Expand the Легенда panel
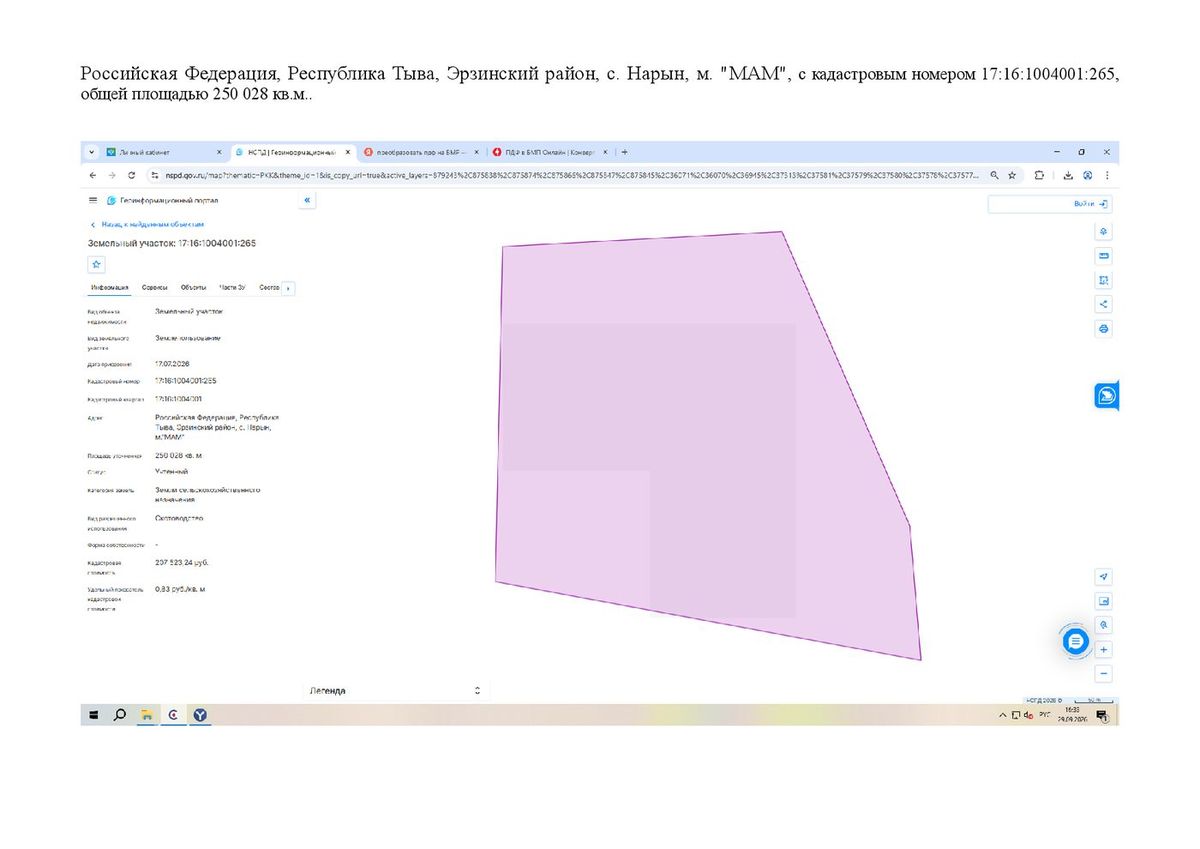This screenshot has width=1200, height=849. point(395,691)
